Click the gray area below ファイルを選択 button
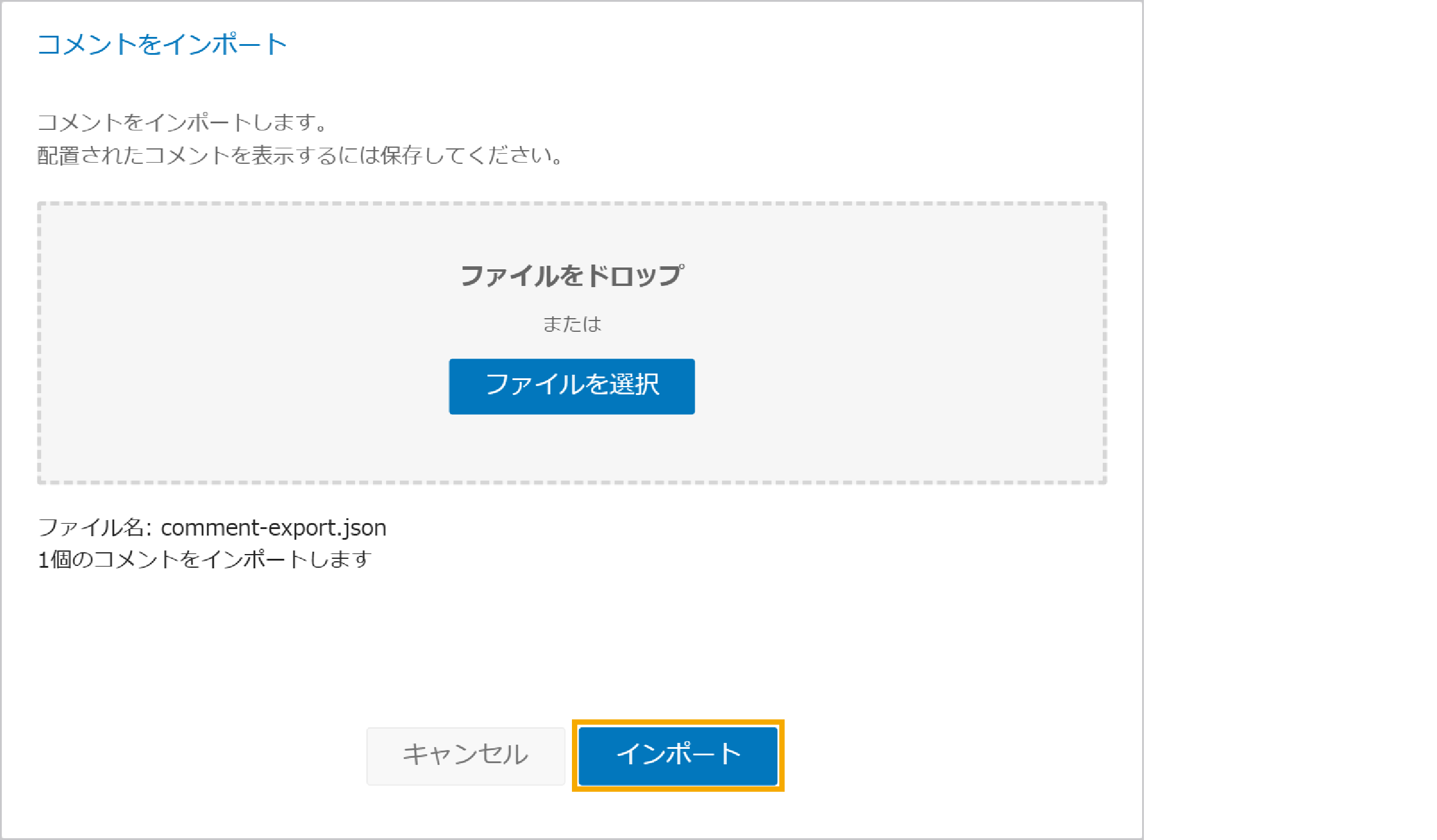This screenshot has width=1437, height=840. point(572,447)
